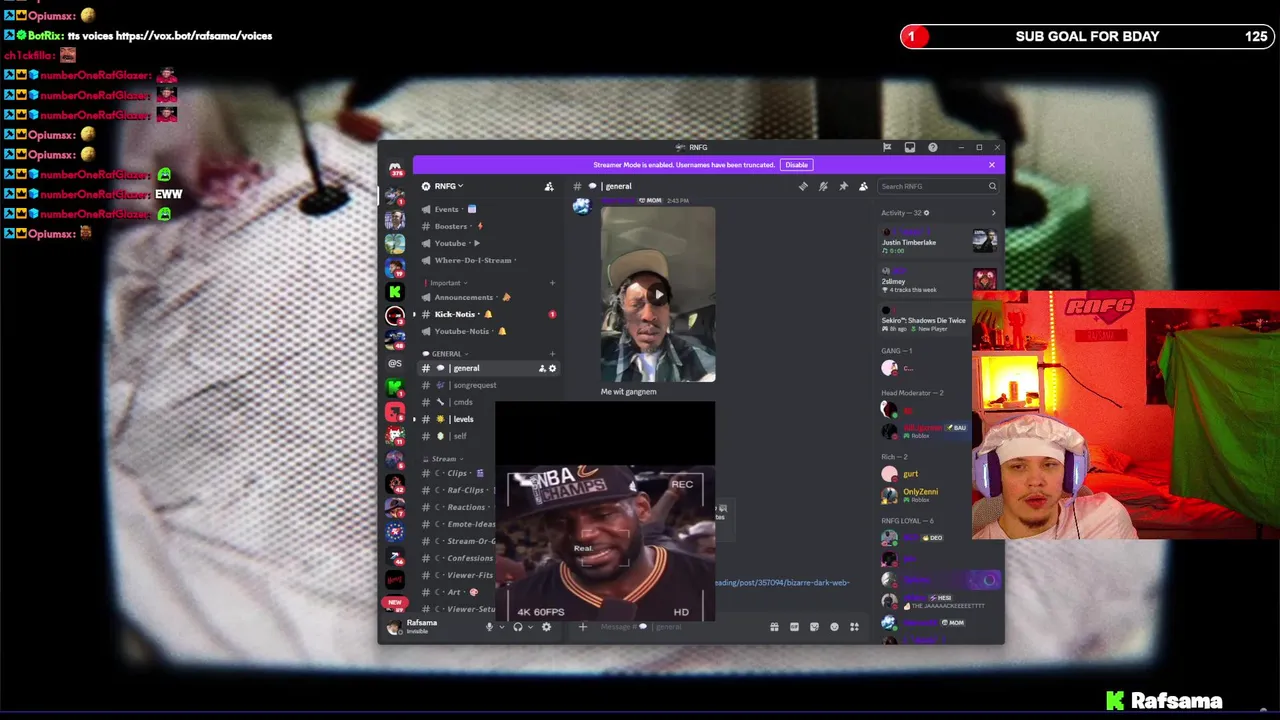The width and height of the screenshot is (1280, 720).
Task: Toggle microphone mute in user panel
Action: point(489,627)
